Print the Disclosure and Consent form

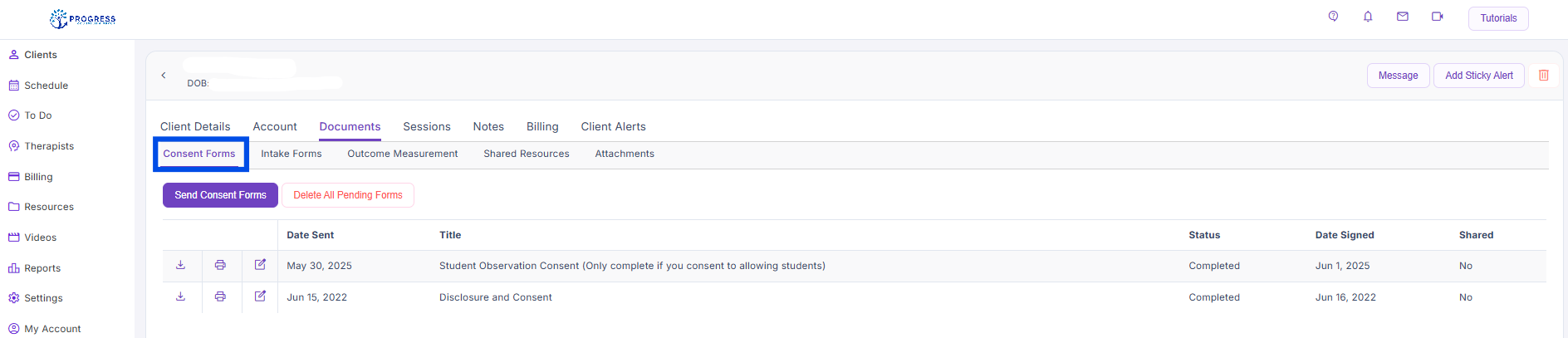point(220,296)
